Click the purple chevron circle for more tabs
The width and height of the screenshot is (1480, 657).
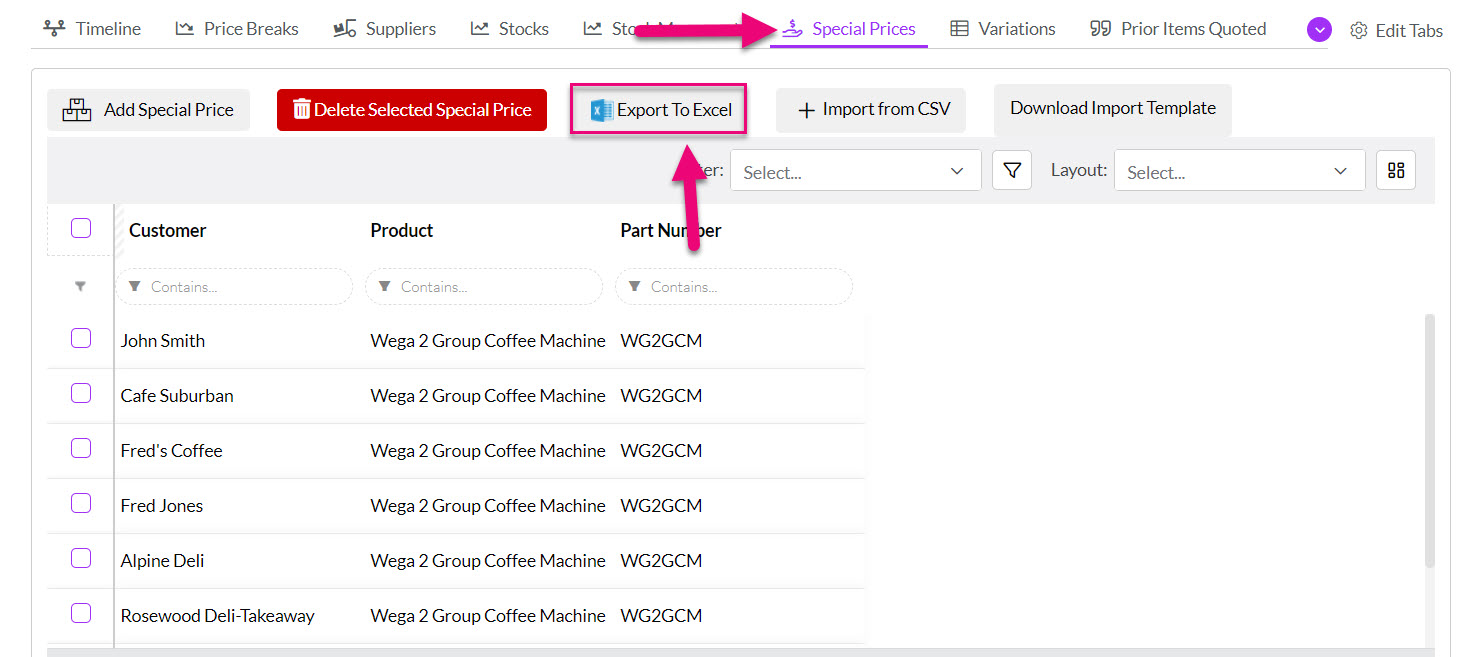1319,30
